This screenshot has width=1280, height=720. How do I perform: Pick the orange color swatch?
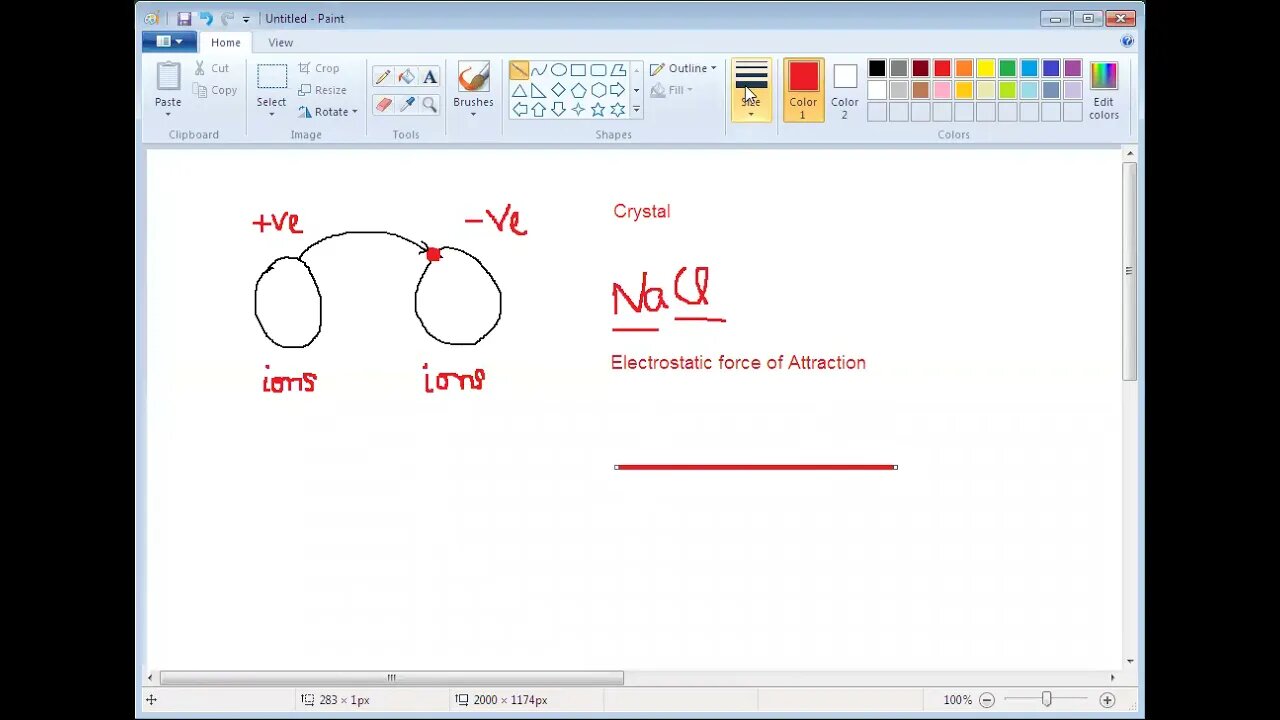click(x=964, y=68)
